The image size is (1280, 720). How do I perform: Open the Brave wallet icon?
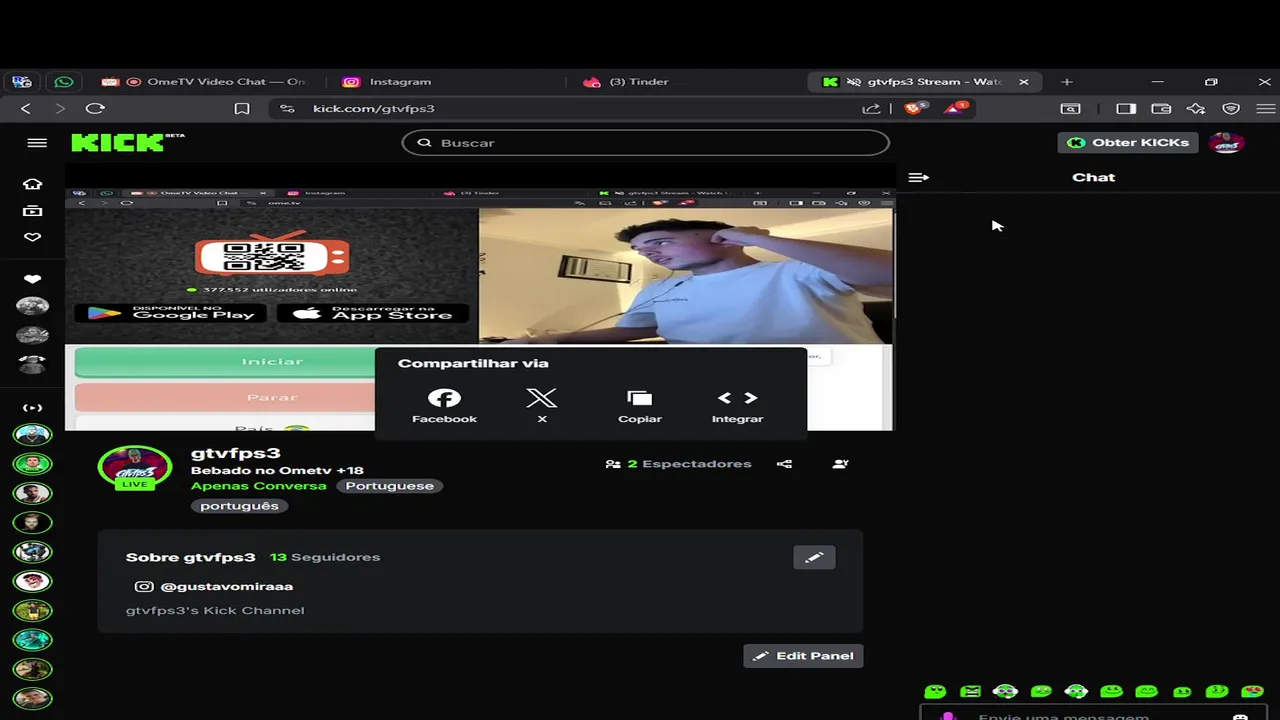pos(1161,108)
